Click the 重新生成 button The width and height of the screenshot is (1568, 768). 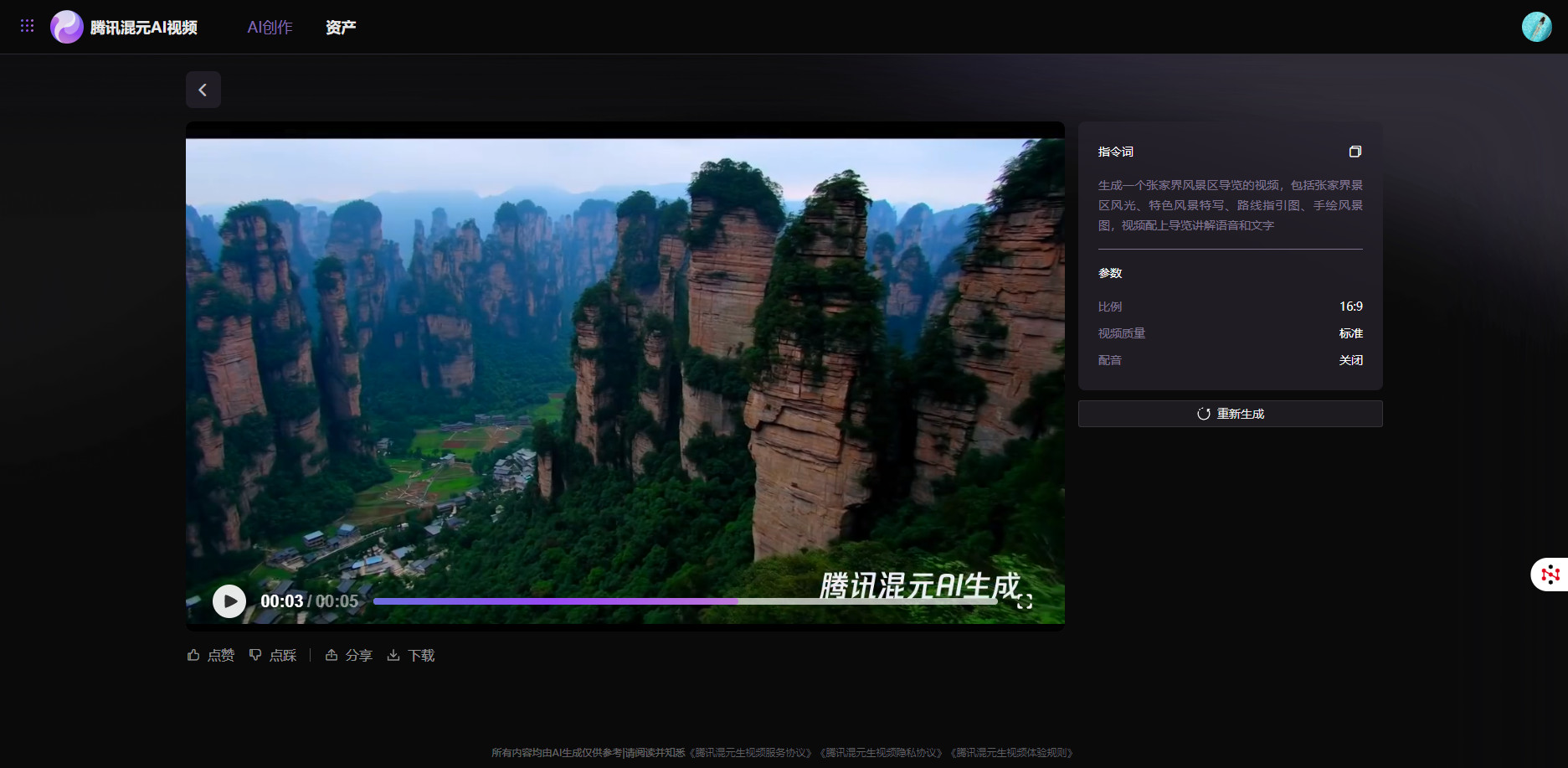pyautogui.click(x=1230, y=414)
